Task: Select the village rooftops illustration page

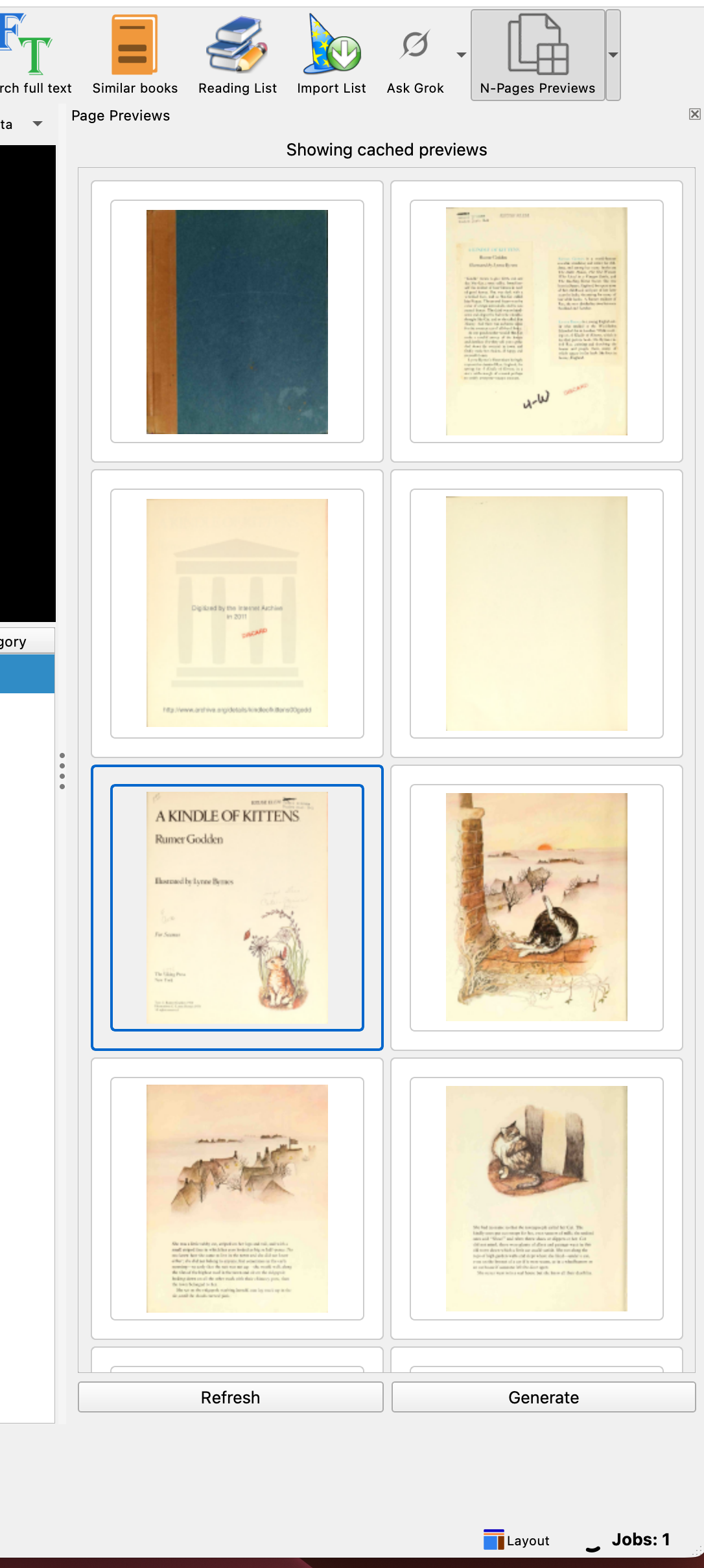Action: pyautogui.click(x=237, y=1199)
